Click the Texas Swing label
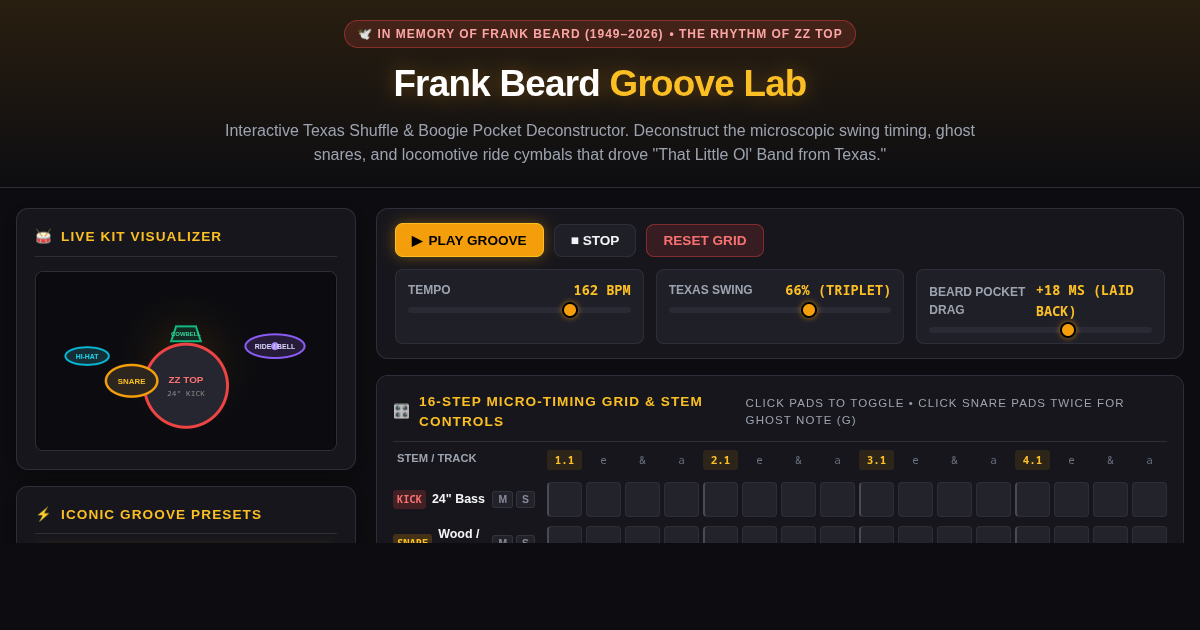Viewport: 1200px width, 630px height. pos(711,290)
